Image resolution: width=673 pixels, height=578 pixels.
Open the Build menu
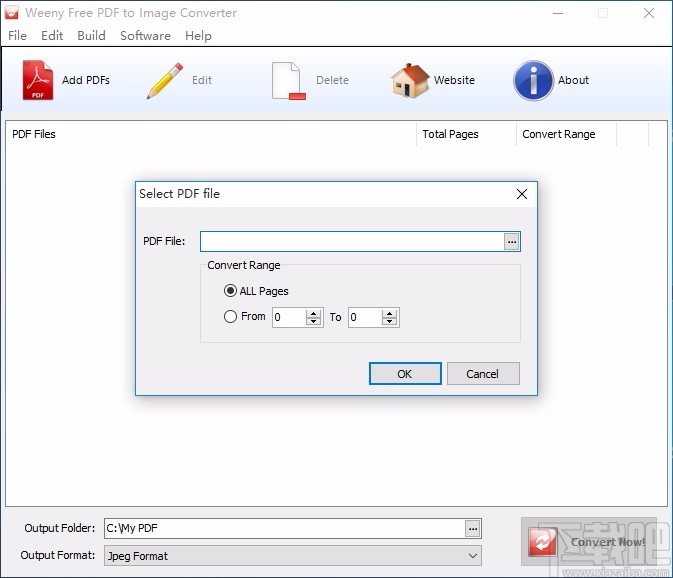[x=91, y=36]
